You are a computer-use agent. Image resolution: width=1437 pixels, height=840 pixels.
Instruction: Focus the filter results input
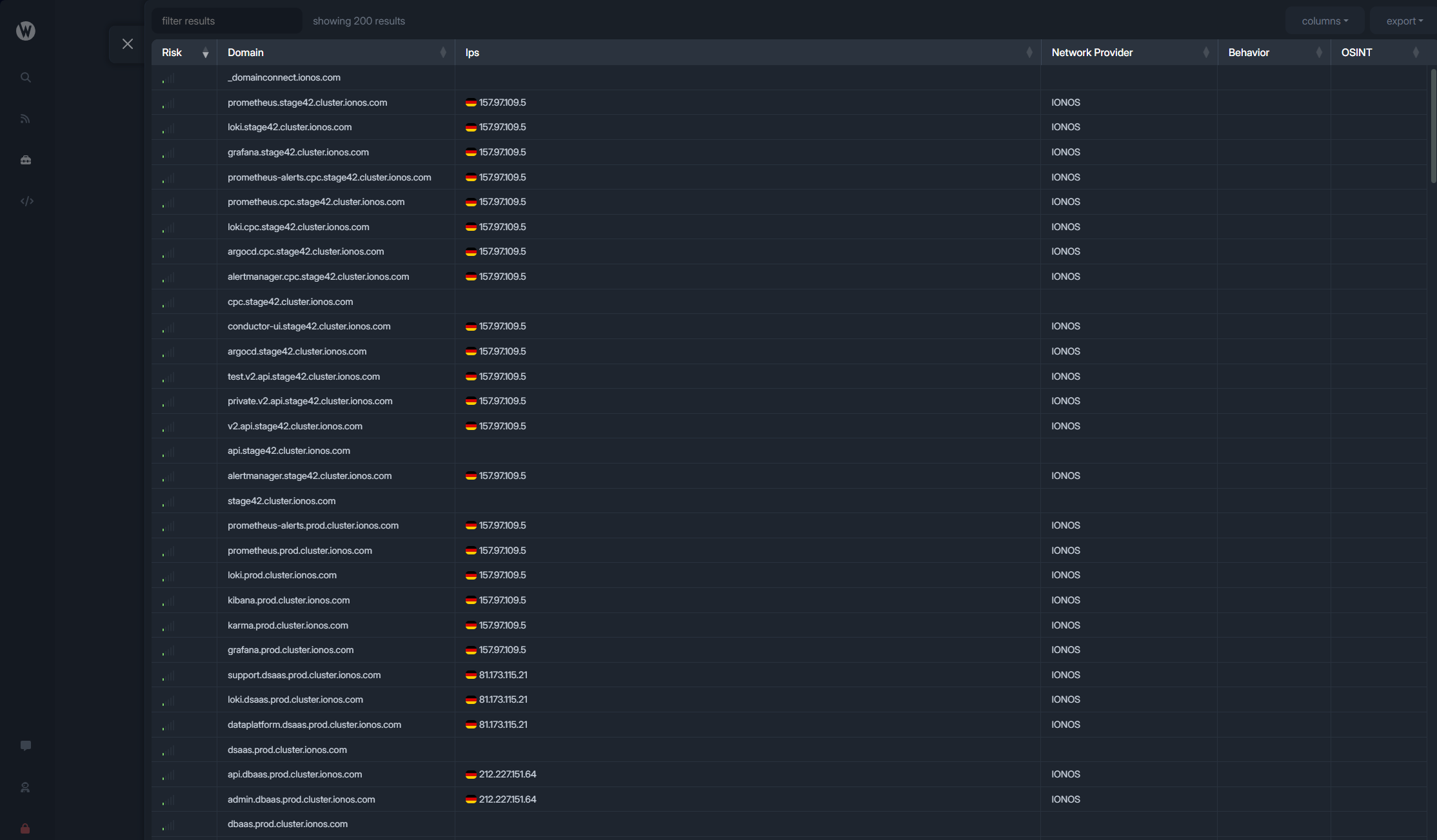[x=227, y=21]
